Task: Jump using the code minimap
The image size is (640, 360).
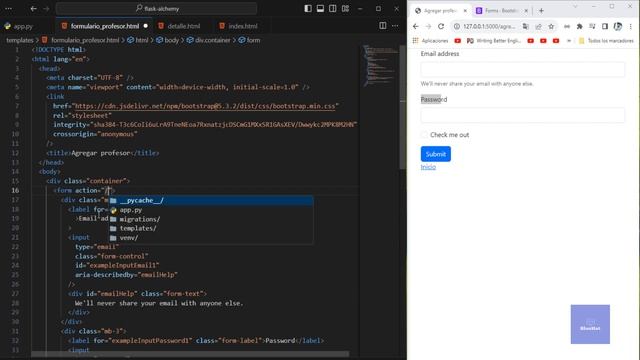Action: point(380,65)
